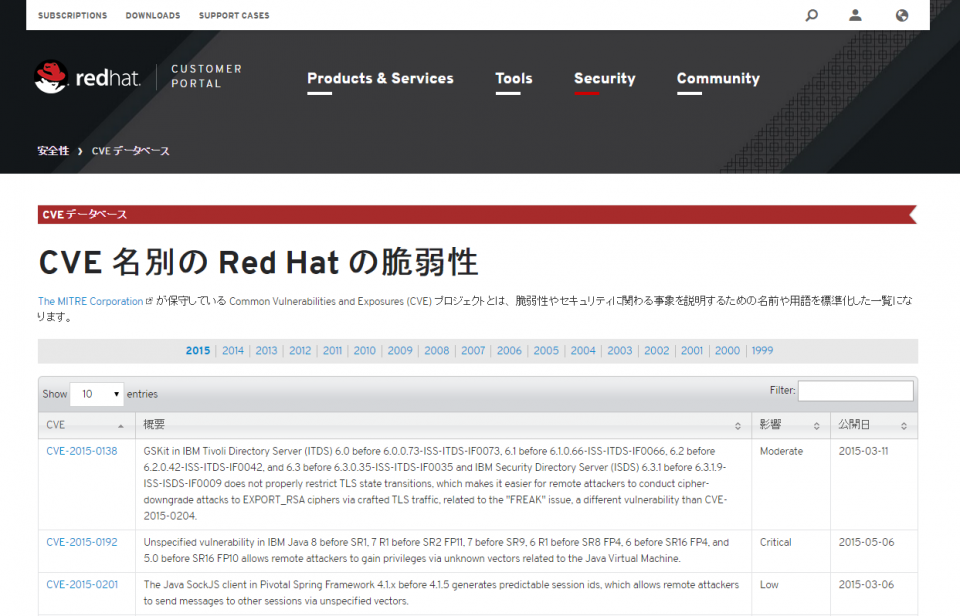Select the 1999 year filter

coord(763,350)
